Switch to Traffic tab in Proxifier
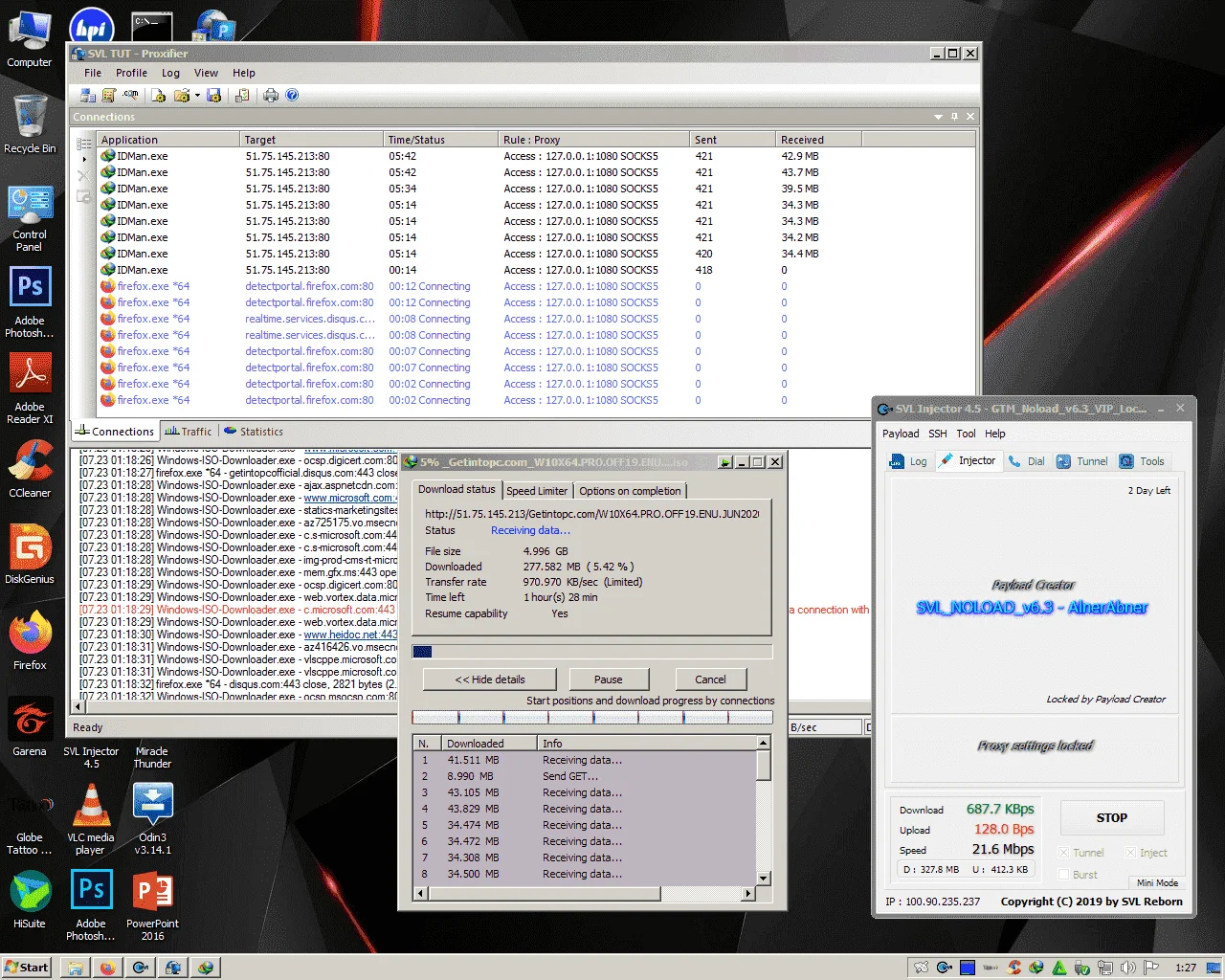This screenshot has height=980, width=1225. pos(189,432)
